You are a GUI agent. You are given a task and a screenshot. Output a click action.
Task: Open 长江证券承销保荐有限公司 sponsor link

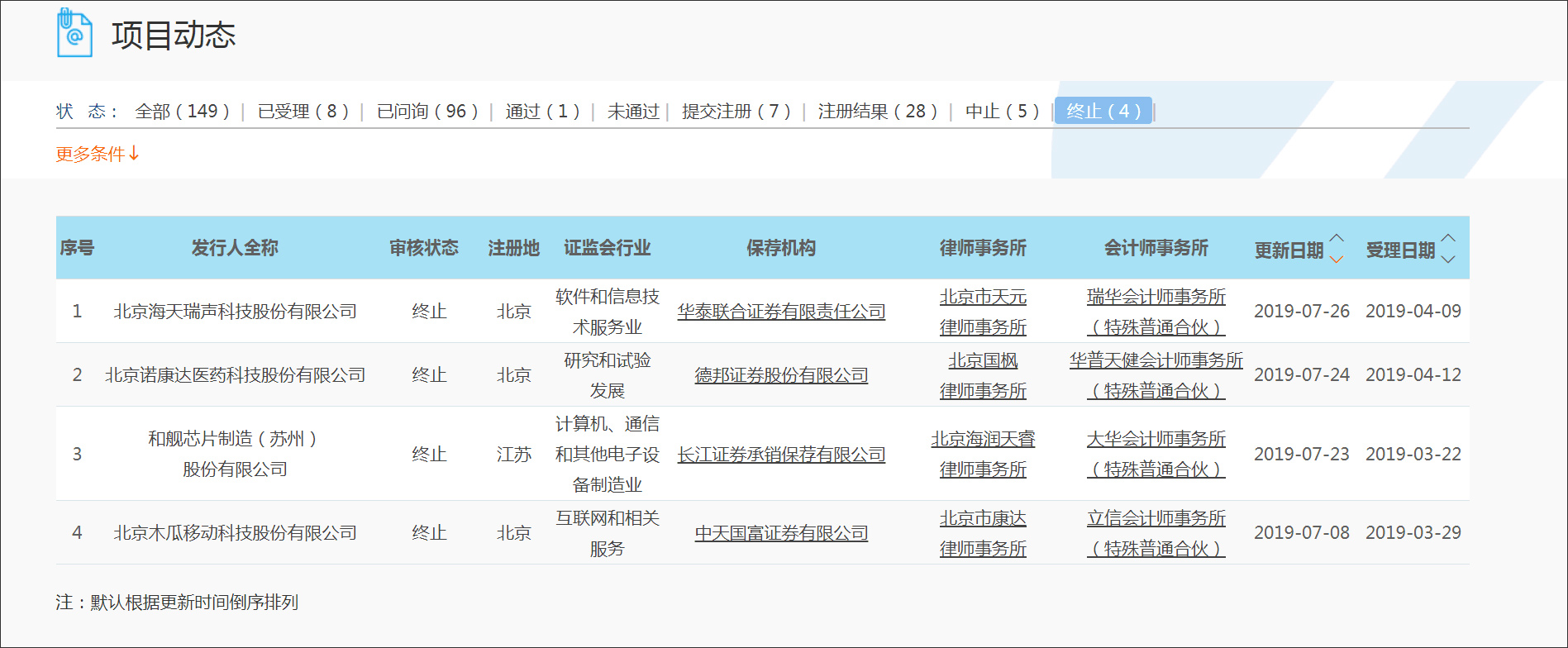click(x=781, y=455)
